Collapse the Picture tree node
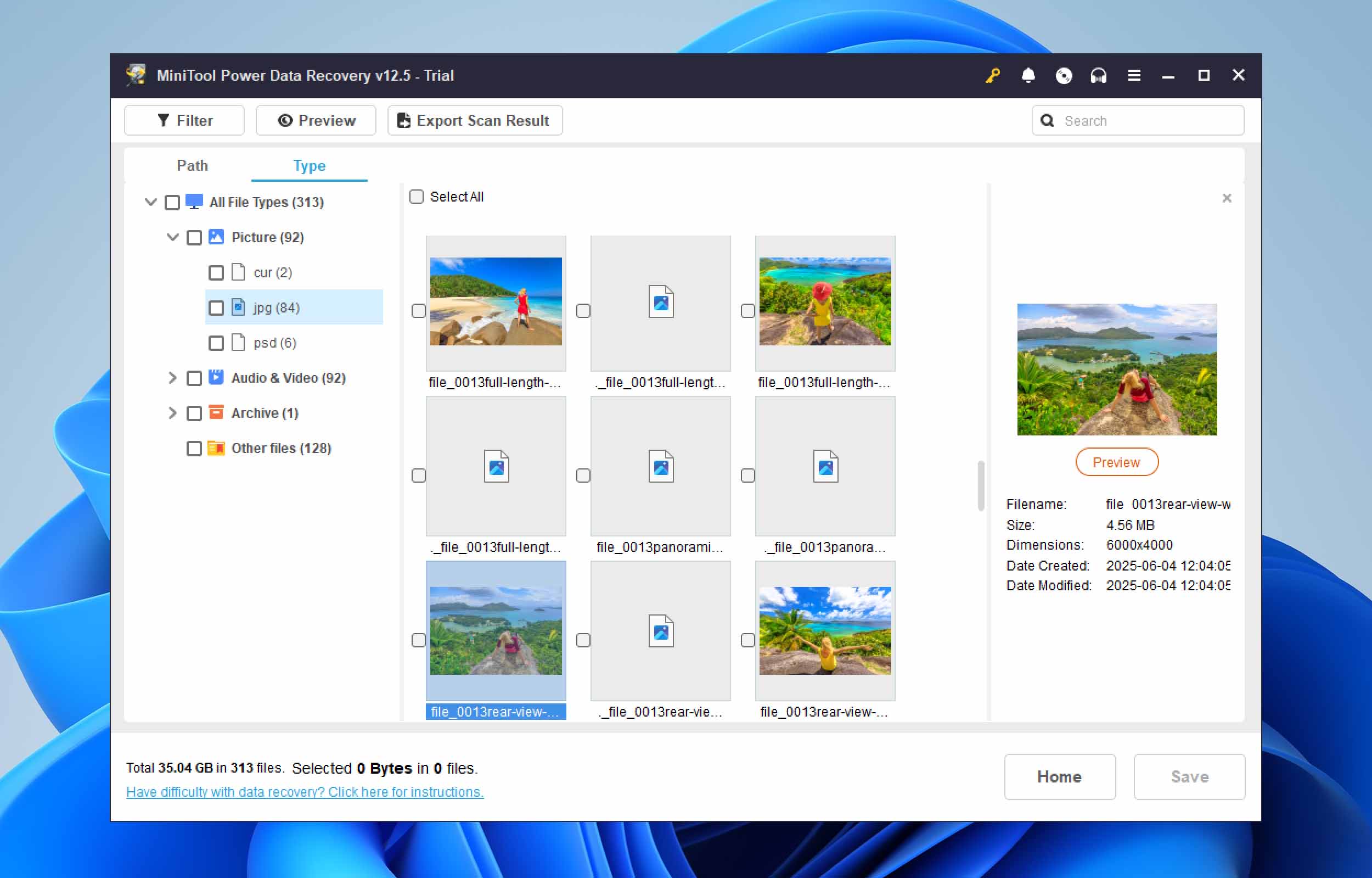This screenshot has height=878, width=1372. coord(173,237)
